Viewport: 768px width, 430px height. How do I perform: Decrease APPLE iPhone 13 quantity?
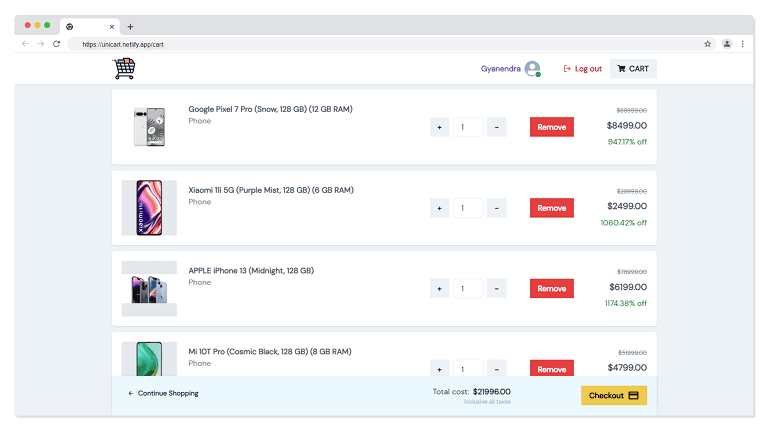pos(497,288)
